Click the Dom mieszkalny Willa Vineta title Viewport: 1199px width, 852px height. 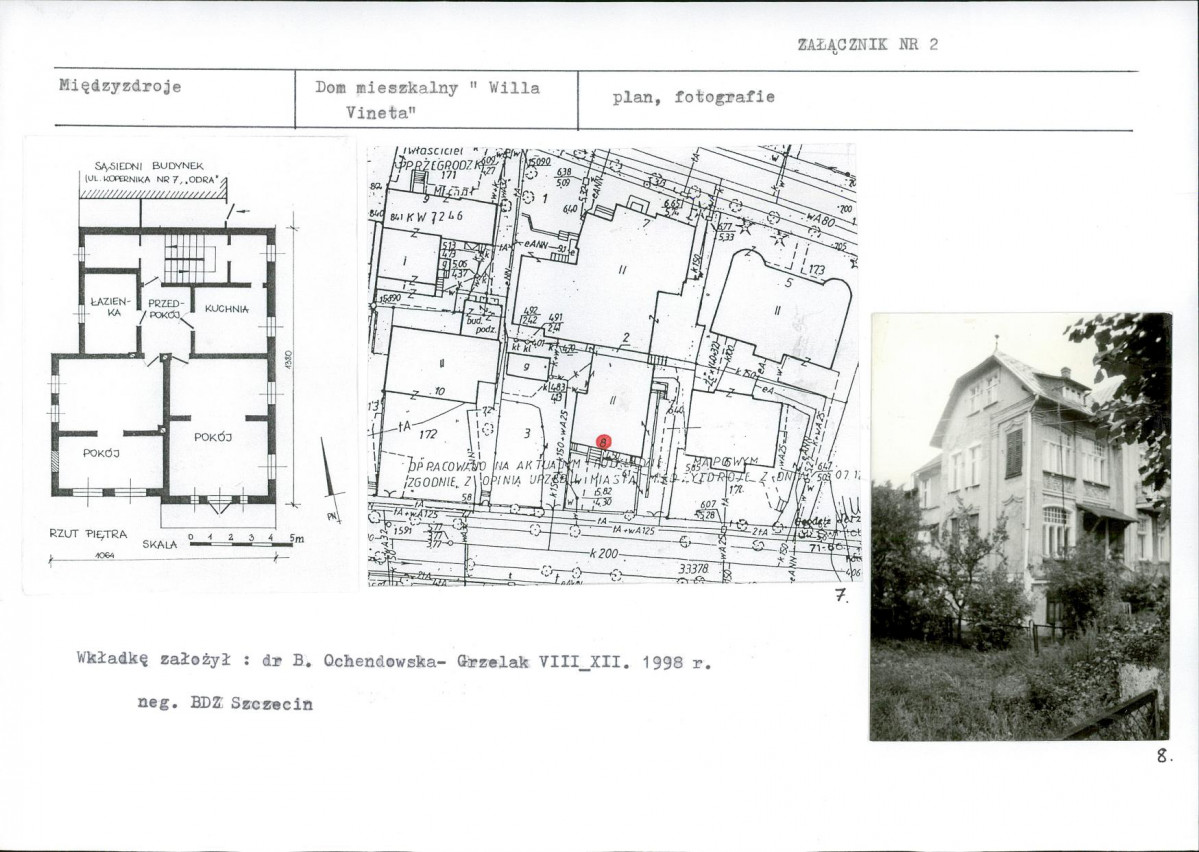(x=427, y=99)
